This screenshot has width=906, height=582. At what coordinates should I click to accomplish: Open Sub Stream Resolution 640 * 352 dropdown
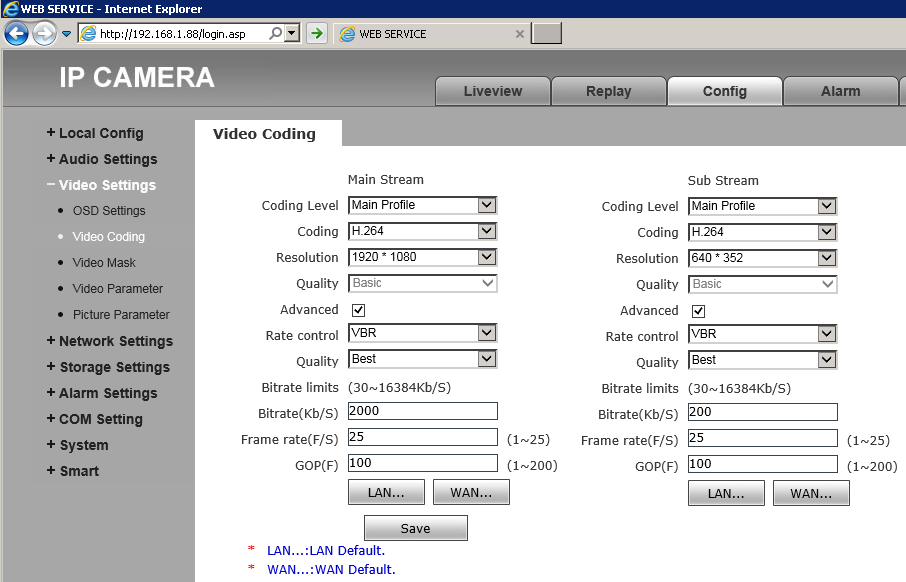click(762, 258)
